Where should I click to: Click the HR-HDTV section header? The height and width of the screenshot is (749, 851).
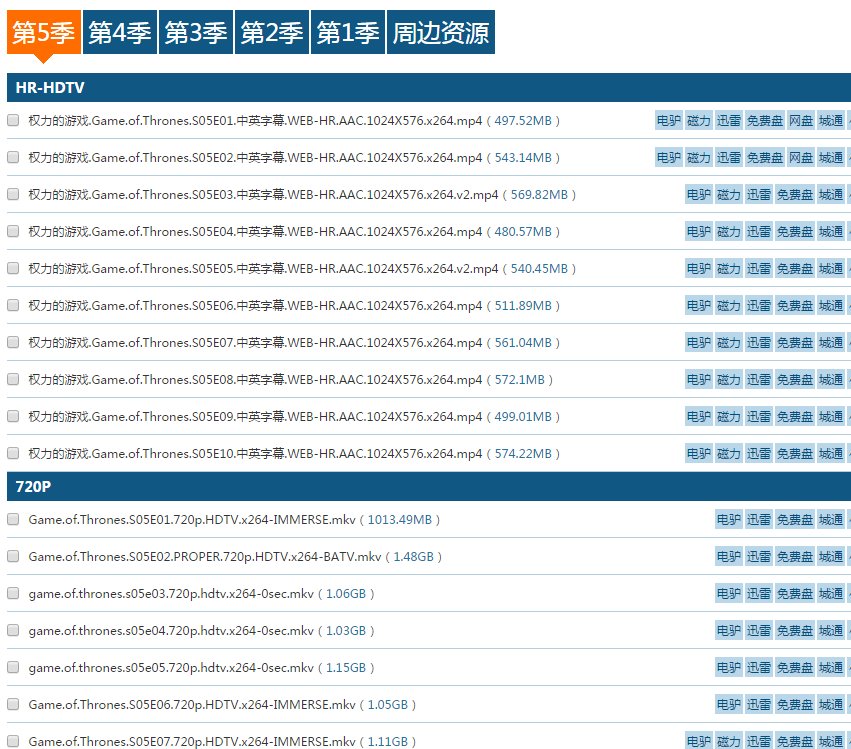tap(49, 88)
